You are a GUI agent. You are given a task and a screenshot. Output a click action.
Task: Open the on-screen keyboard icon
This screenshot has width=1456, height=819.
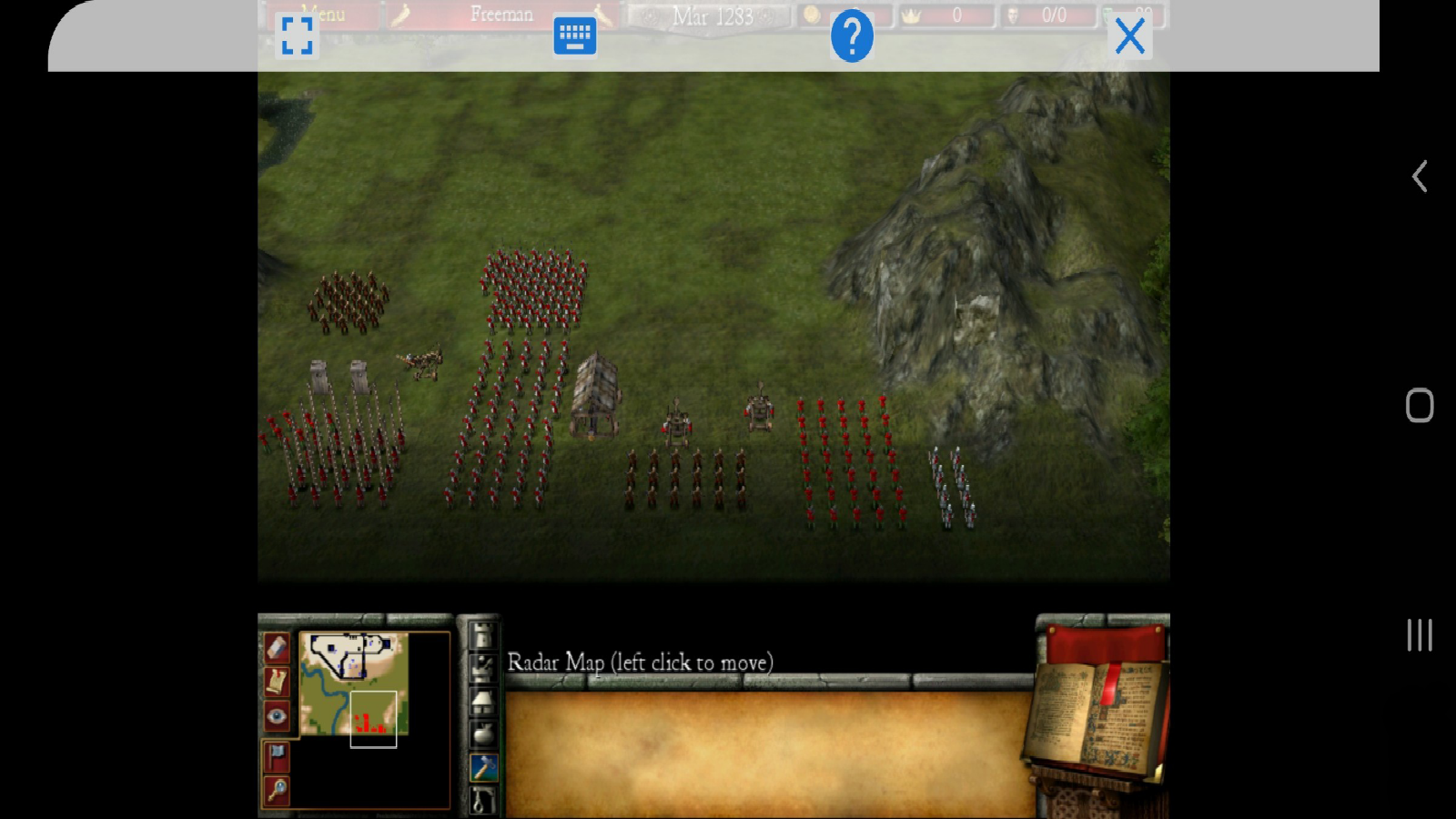575,36
